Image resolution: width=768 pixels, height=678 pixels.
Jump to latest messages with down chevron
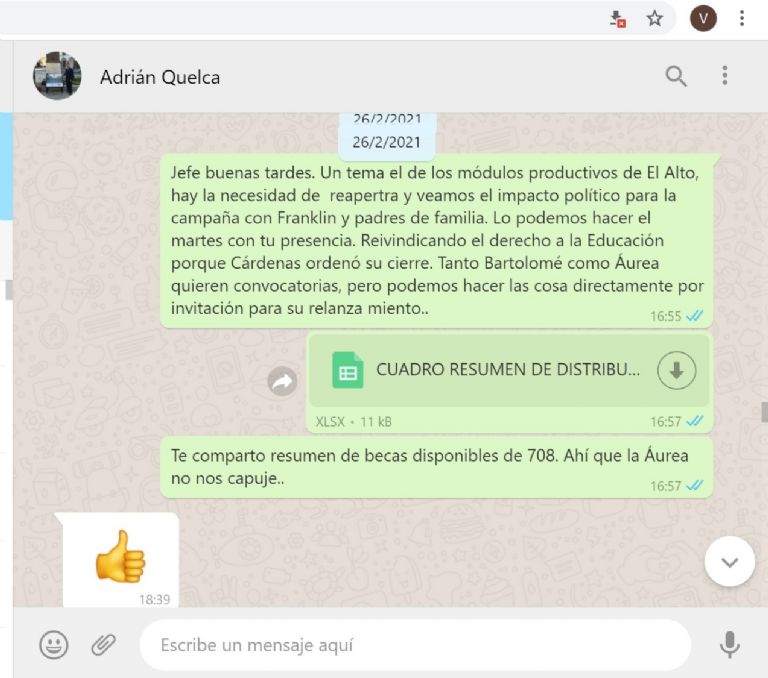pos(730,561)
